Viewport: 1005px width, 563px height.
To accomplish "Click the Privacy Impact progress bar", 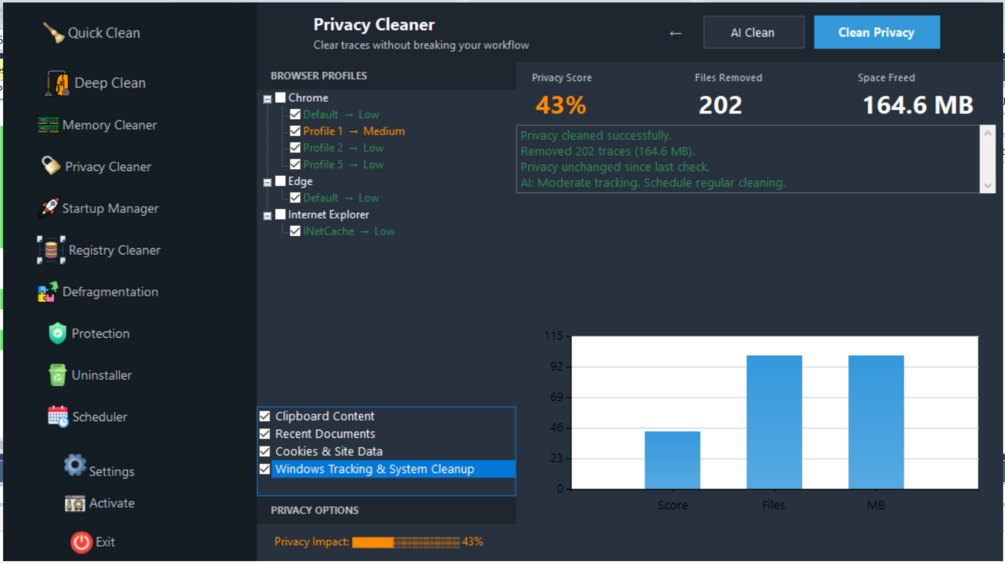I will click(406, 542).
